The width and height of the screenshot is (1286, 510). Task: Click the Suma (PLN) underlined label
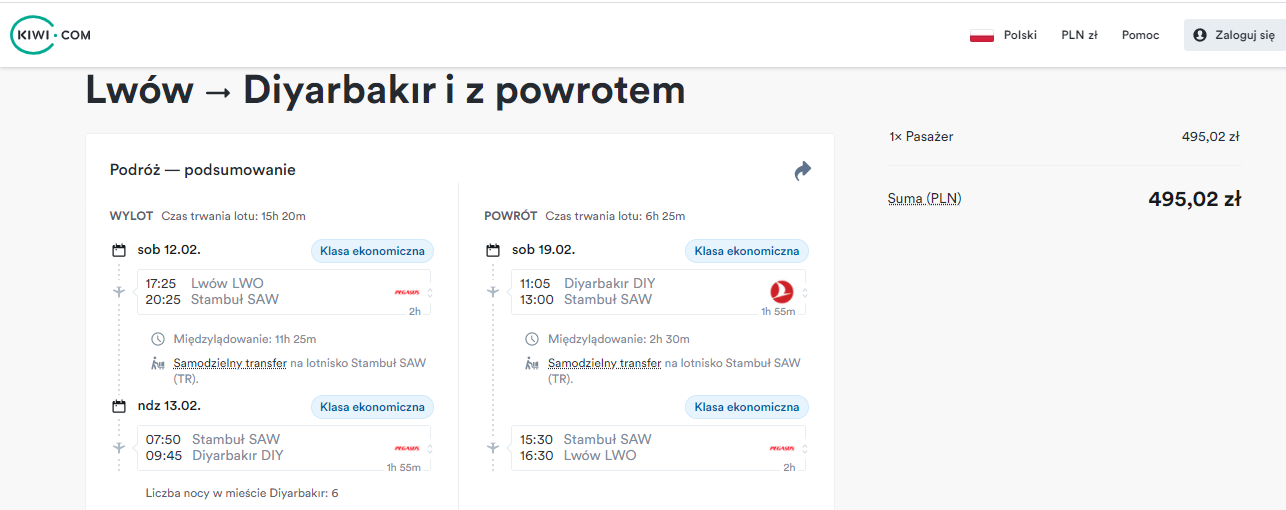tap(924, 198)
